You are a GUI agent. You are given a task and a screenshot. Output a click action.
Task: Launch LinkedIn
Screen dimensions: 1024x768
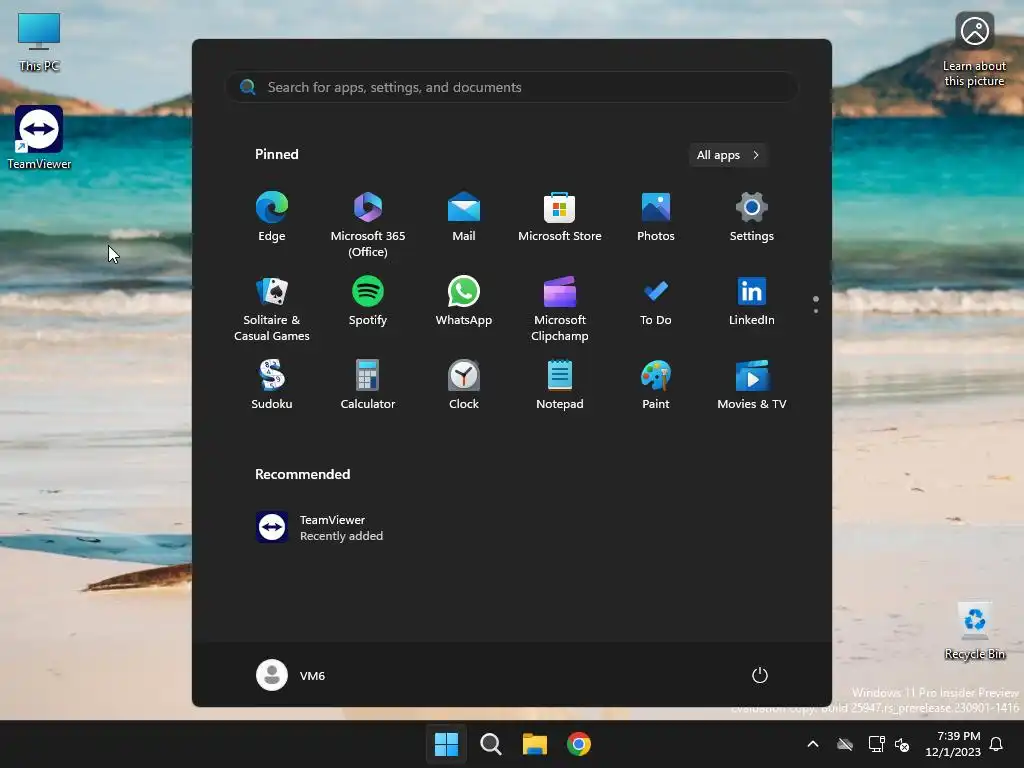[x=752, y=302]
